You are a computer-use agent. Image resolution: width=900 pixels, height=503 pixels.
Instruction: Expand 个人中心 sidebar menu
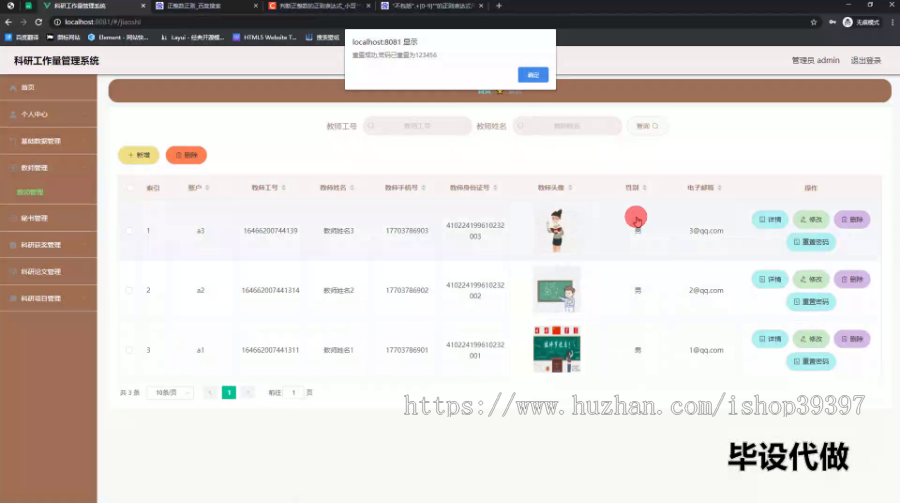click(48, 114)
